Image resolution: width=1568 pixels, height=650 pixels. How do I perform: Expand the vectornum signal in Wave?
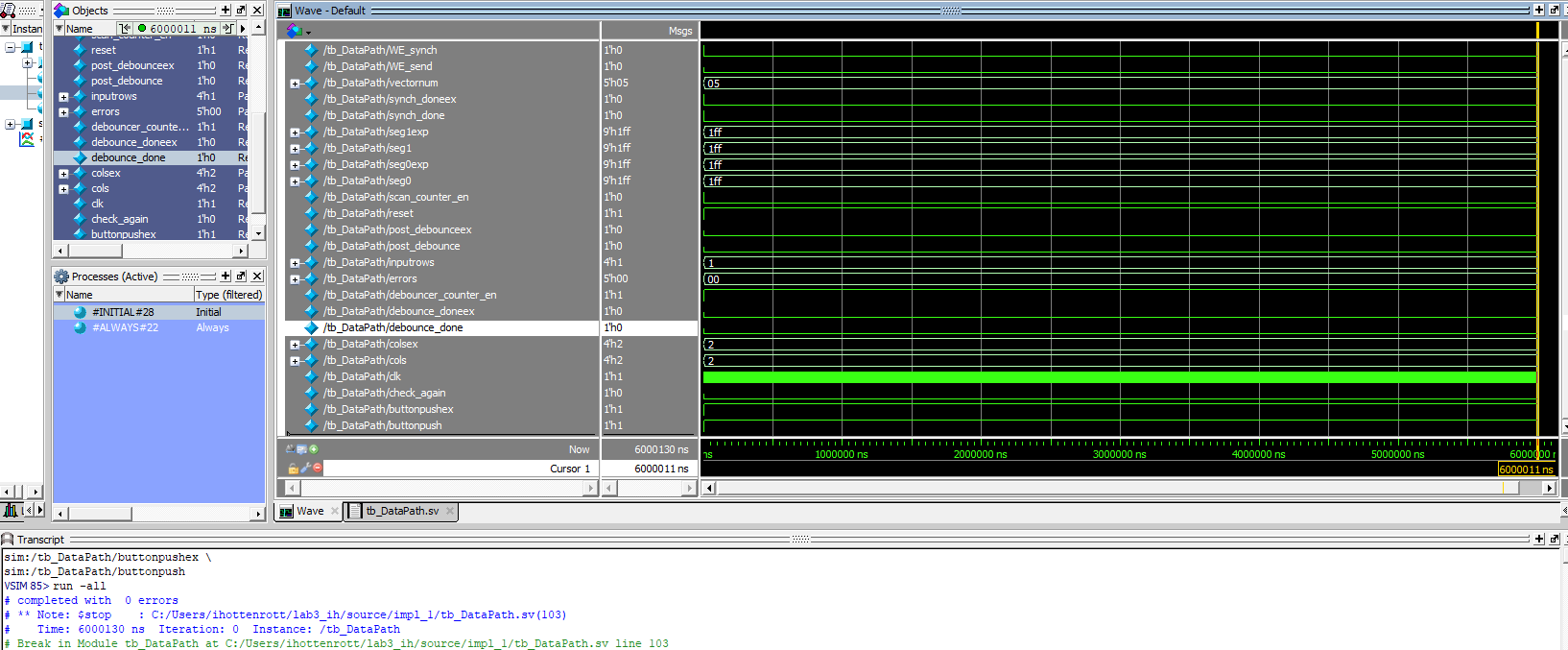coord(296,84)
